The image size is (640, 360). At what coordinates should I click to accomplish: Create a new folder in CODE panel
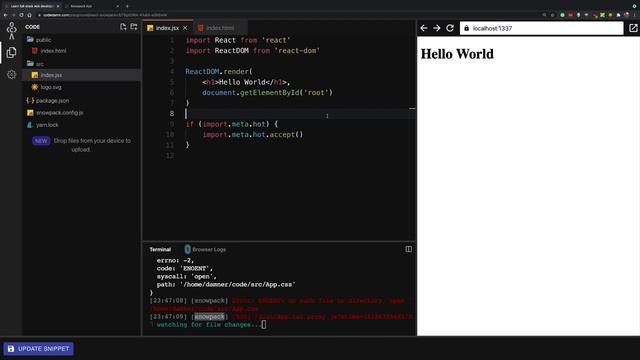click(134, 27)
